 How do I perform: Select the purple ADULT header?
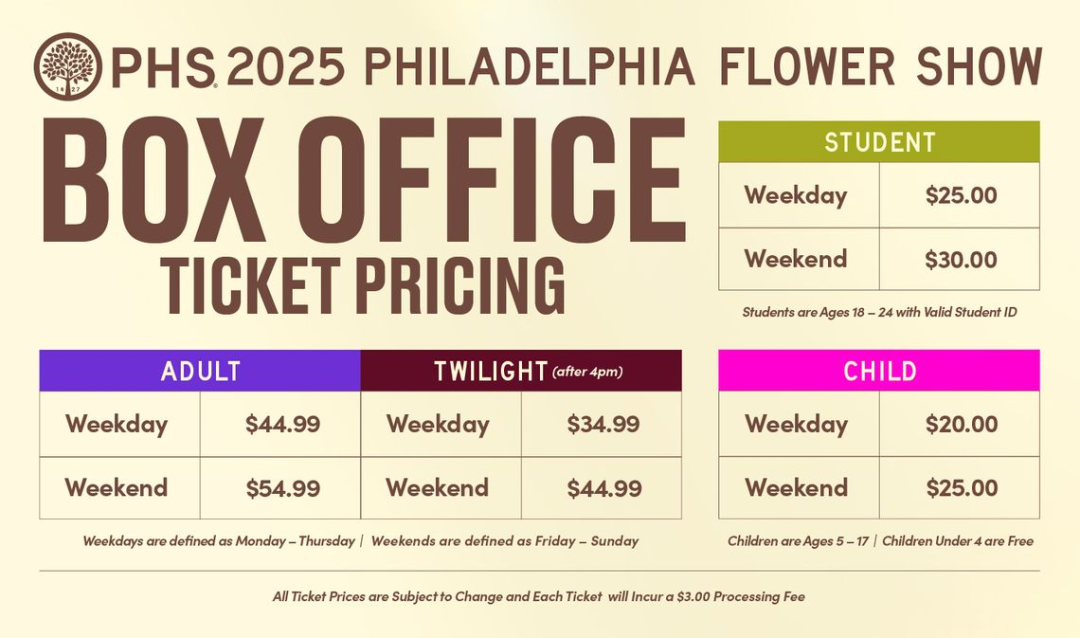point(200,371)
